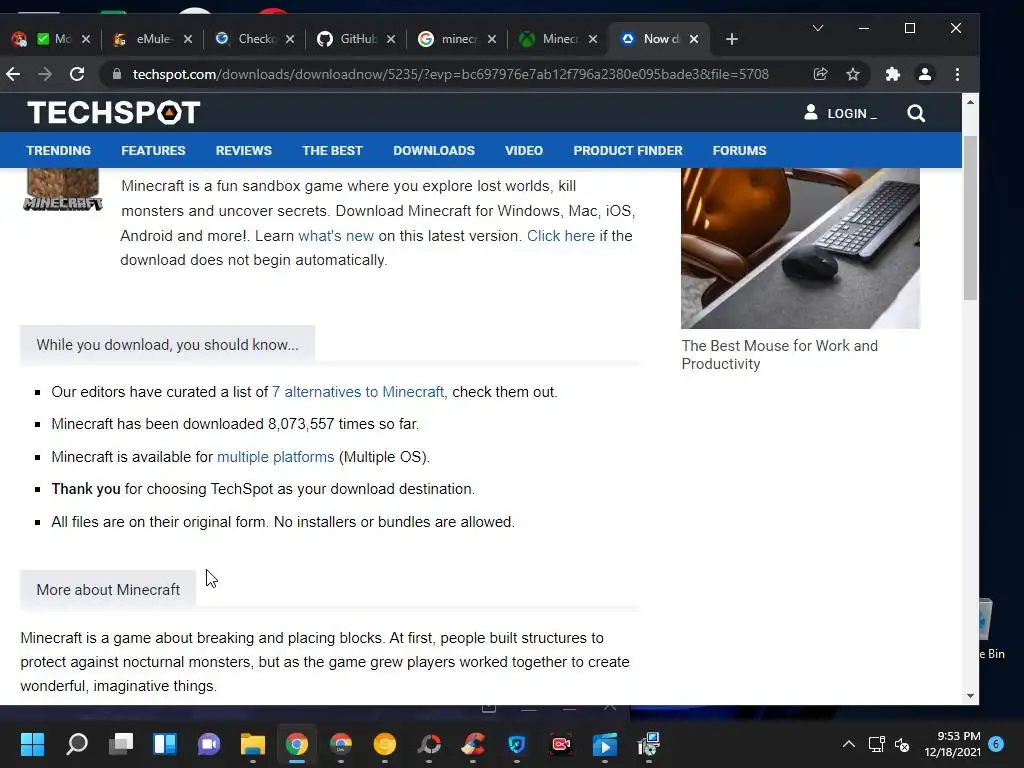Click the browser back arrow
Screen dimensions: 1024x768
(13, 74)
